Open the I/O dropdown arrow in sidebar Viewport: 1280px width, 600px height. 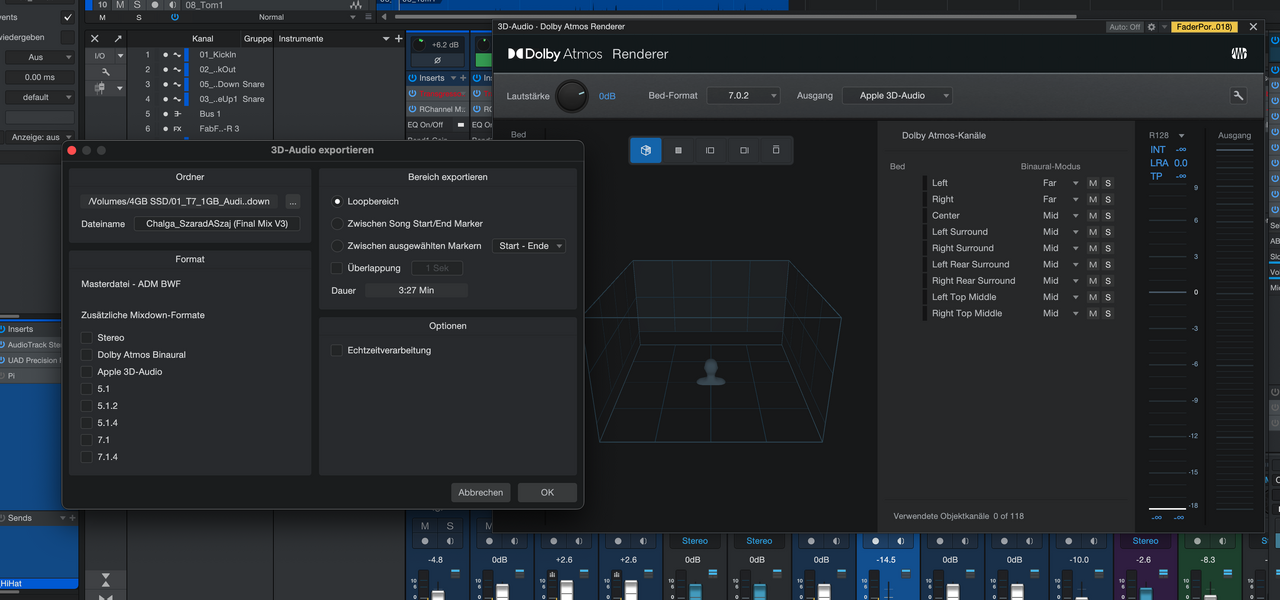pyautogui.click(x=121, y=56)
